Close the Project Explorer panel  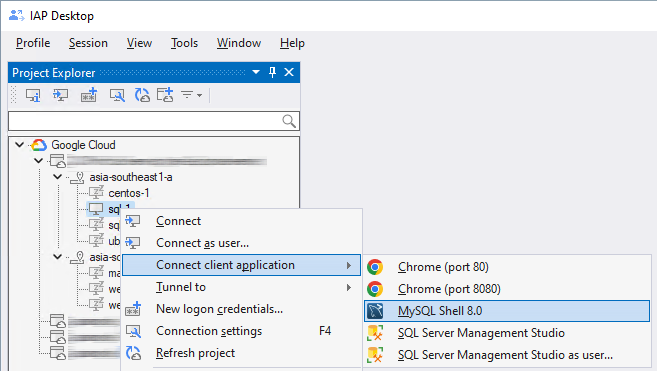point(289,72)
